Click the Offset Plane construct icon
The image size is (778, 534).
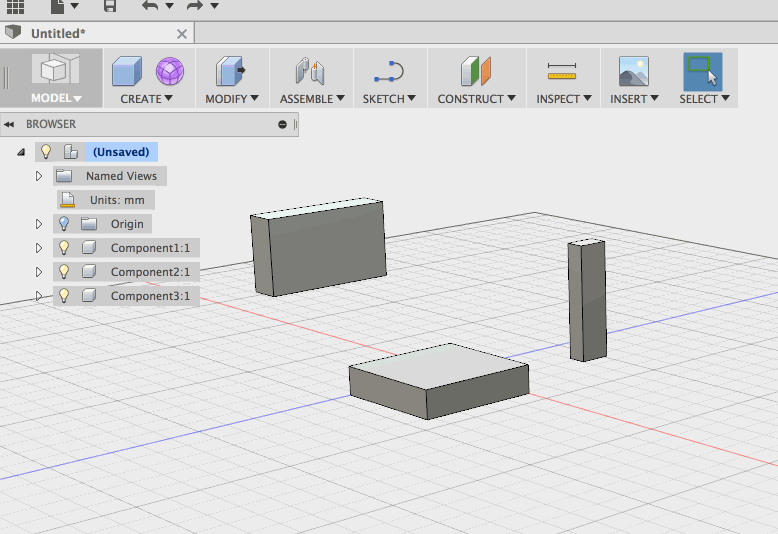tap(476, 71)
